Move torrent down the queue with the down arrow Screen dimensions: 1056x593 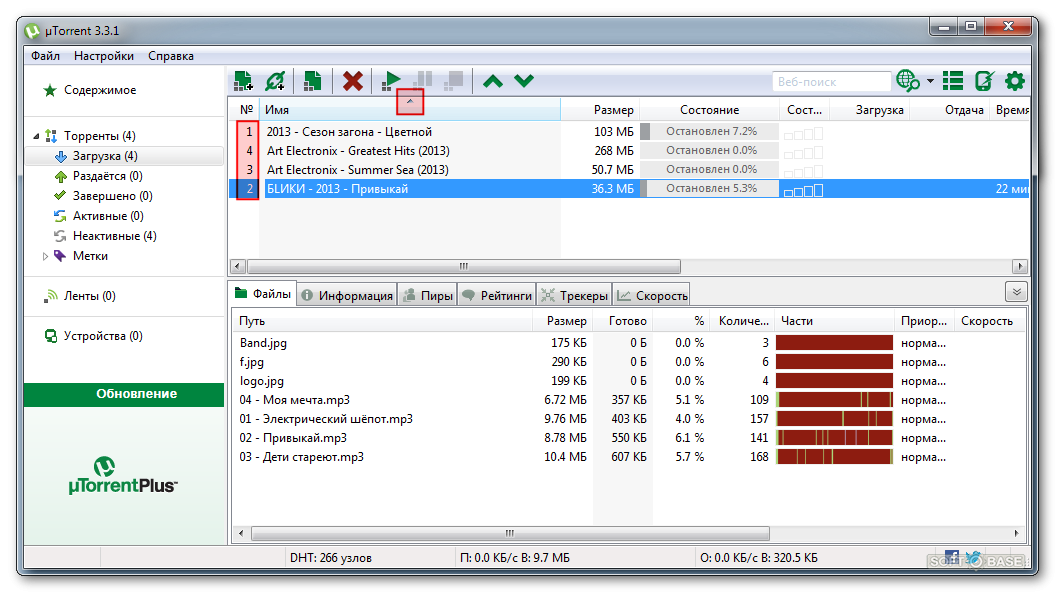[524, 81]
